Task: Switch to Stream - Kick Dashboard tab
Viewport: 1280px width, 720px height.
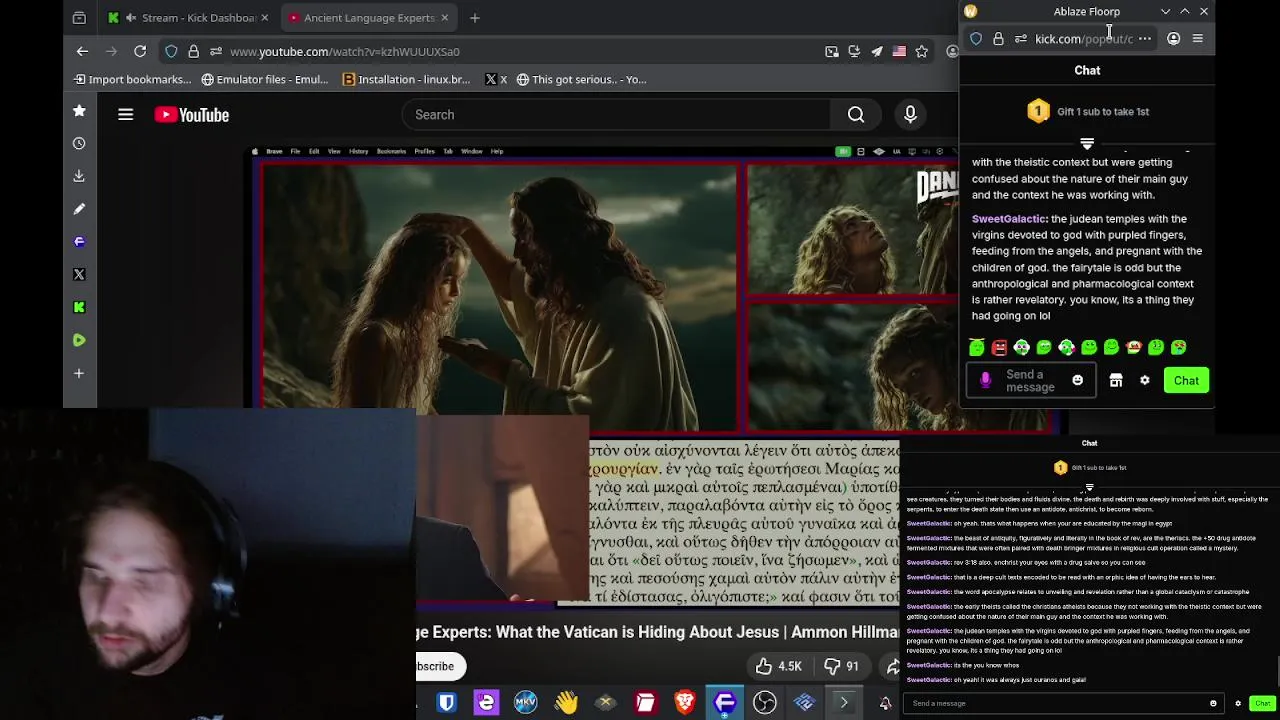Action: (x=188, y=17)
